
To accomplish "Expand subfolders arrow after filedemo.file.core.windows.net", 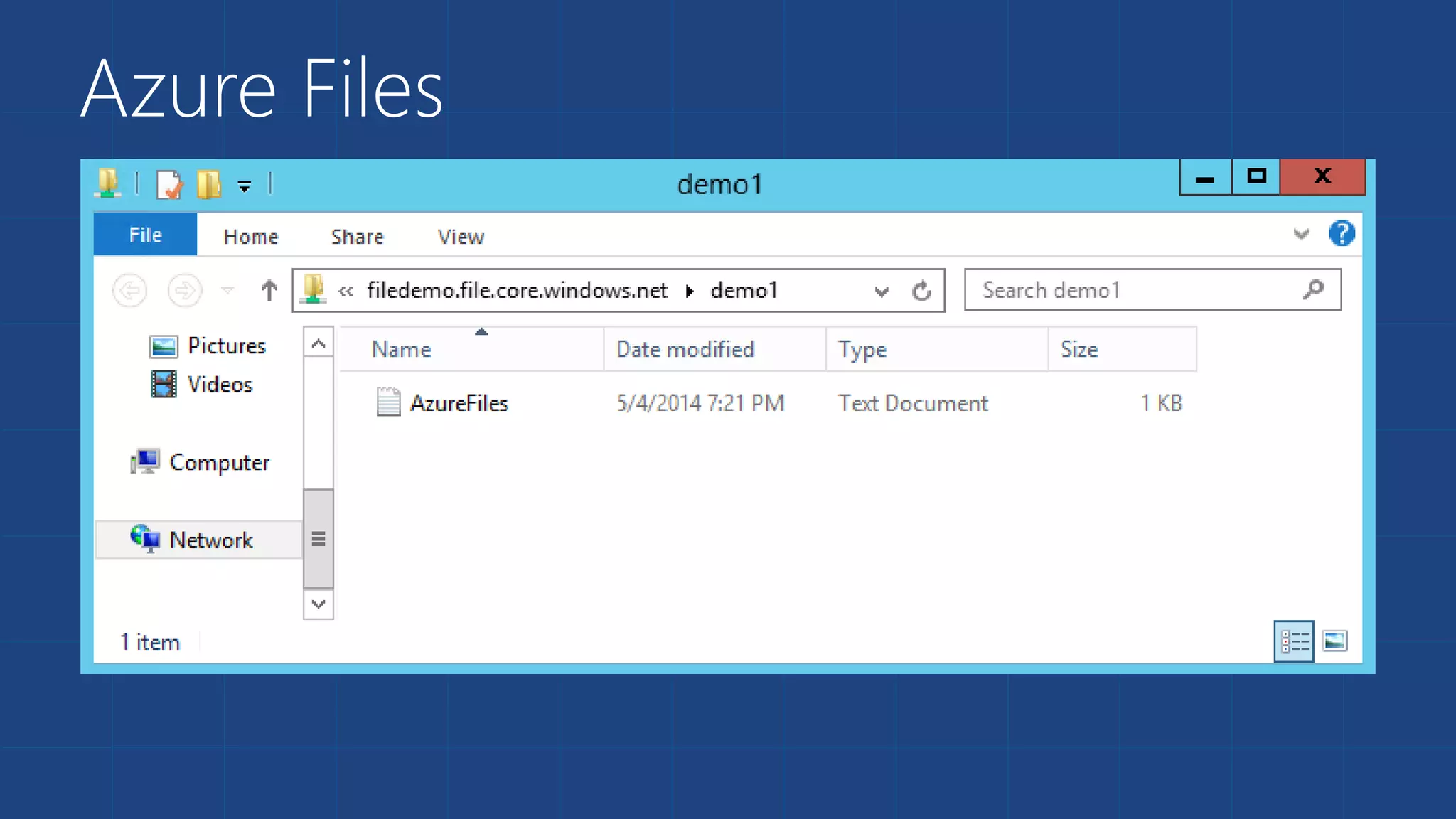I will click(690, 291).
